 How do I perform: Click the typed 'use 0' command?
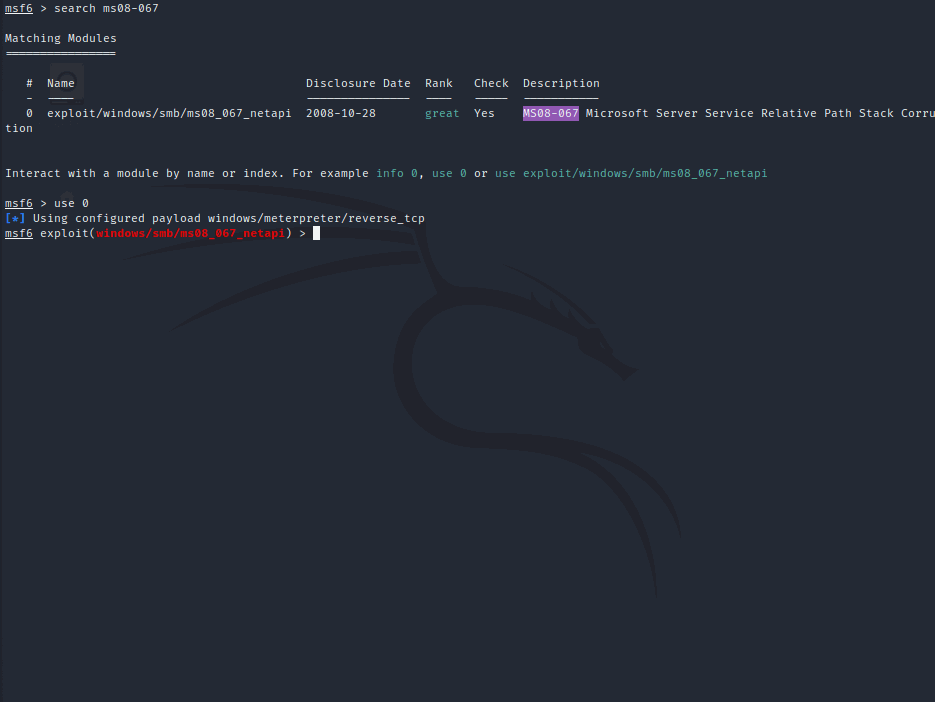click(72, 203)
